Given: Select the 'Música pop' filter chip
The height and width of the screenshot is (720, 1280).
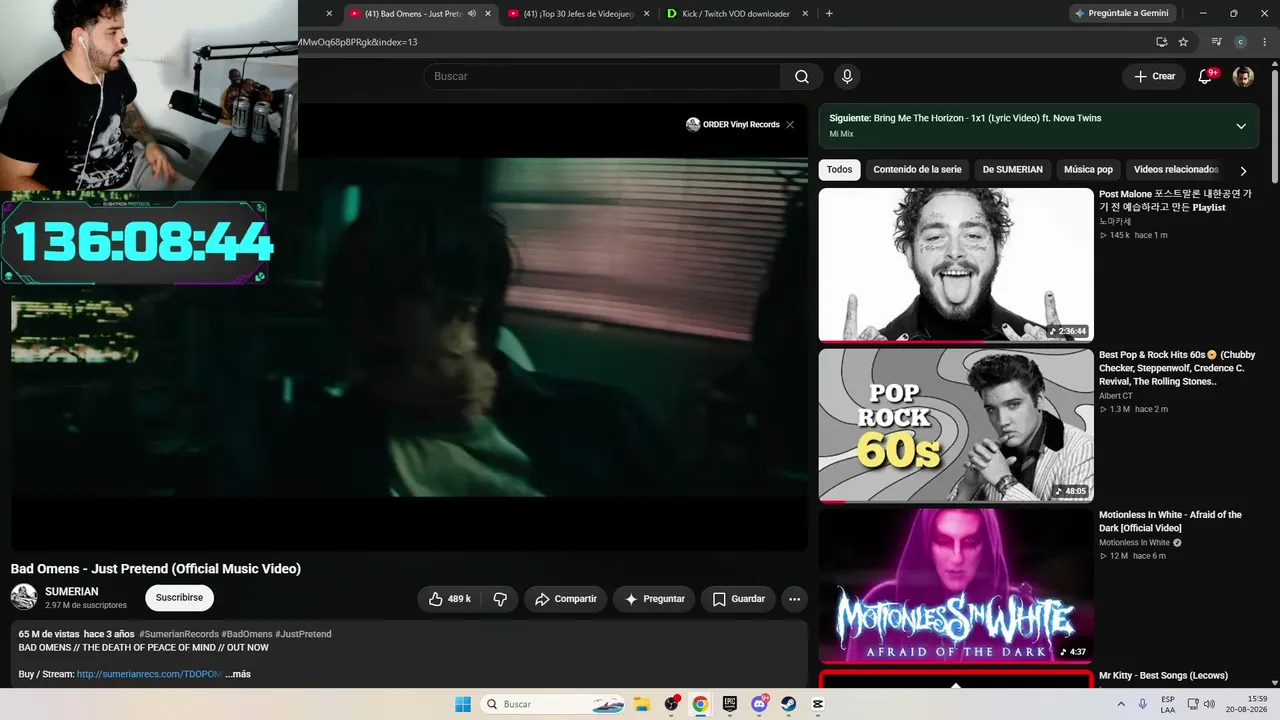Looking at the screenshot, I should 1088,170.
